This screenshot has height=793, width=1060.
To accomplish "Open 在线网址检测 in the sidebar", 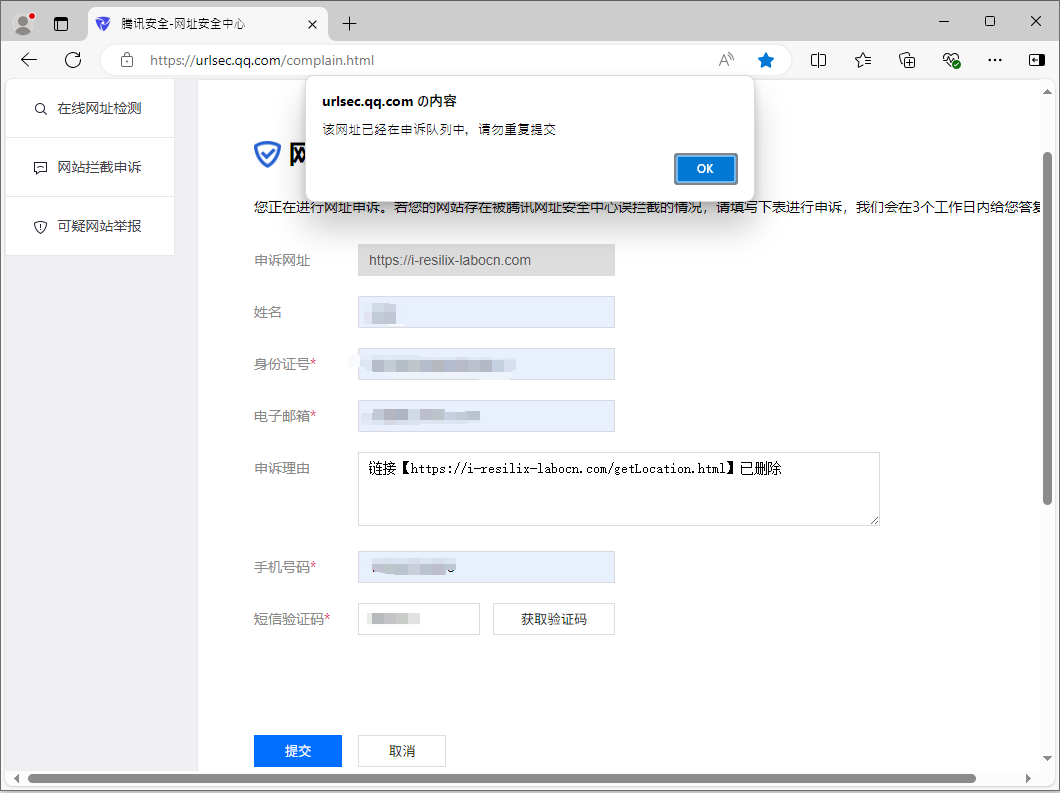I will (89, 108).
